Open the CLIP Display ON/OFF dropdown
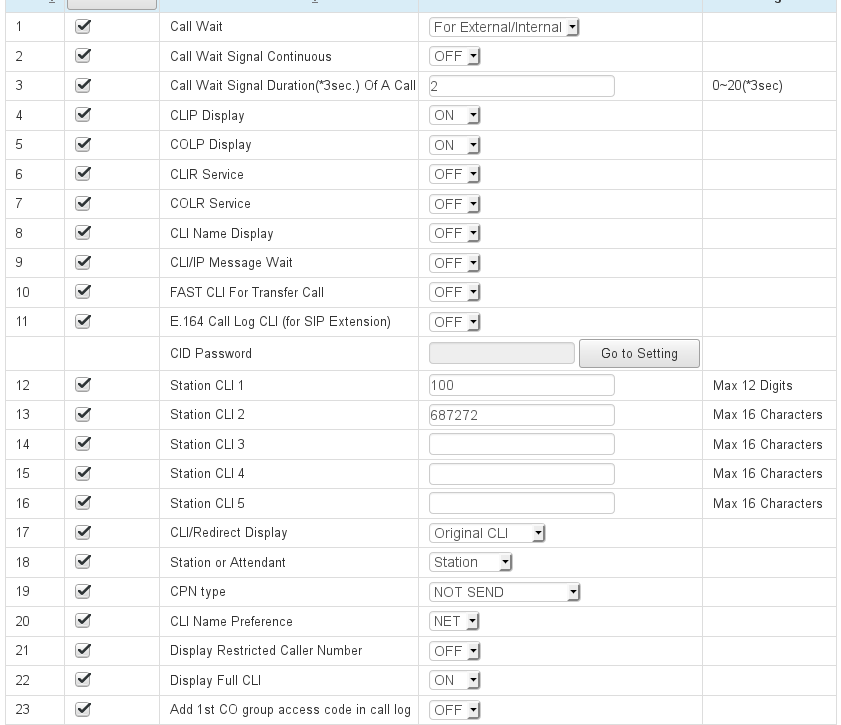Screen dimensions: 841x725 [456, 115]
